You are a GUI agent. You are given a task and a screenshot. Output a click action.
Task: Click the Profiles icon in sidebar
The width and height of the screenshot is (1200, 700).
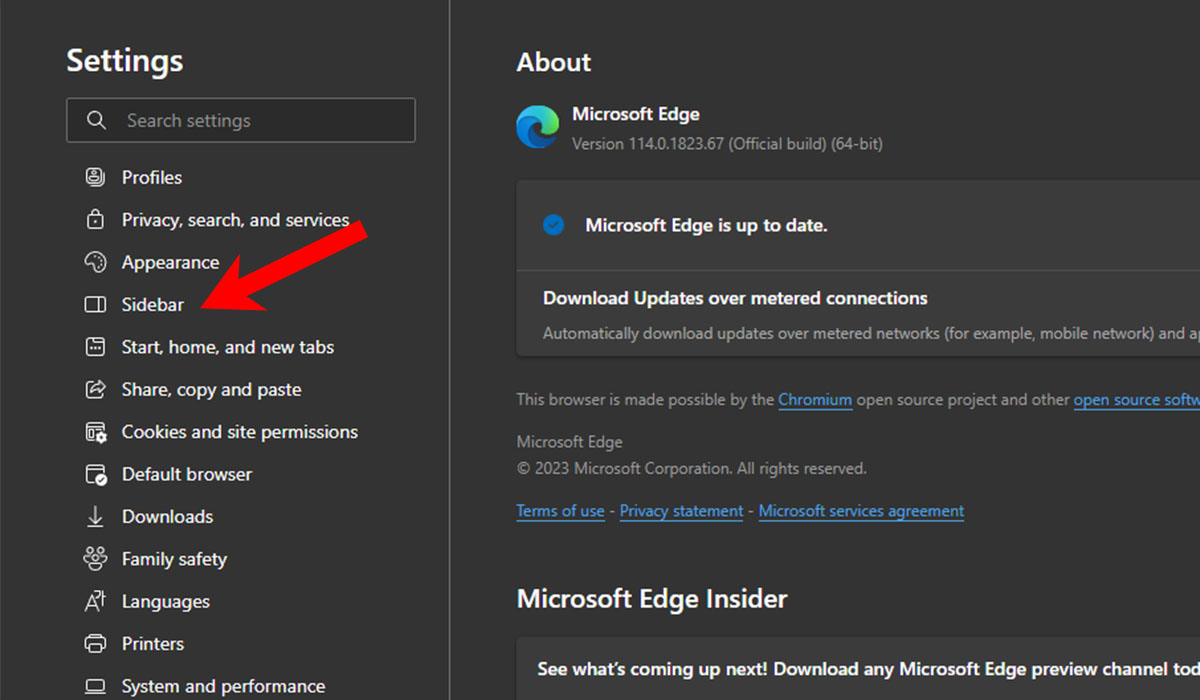[95, 177]
